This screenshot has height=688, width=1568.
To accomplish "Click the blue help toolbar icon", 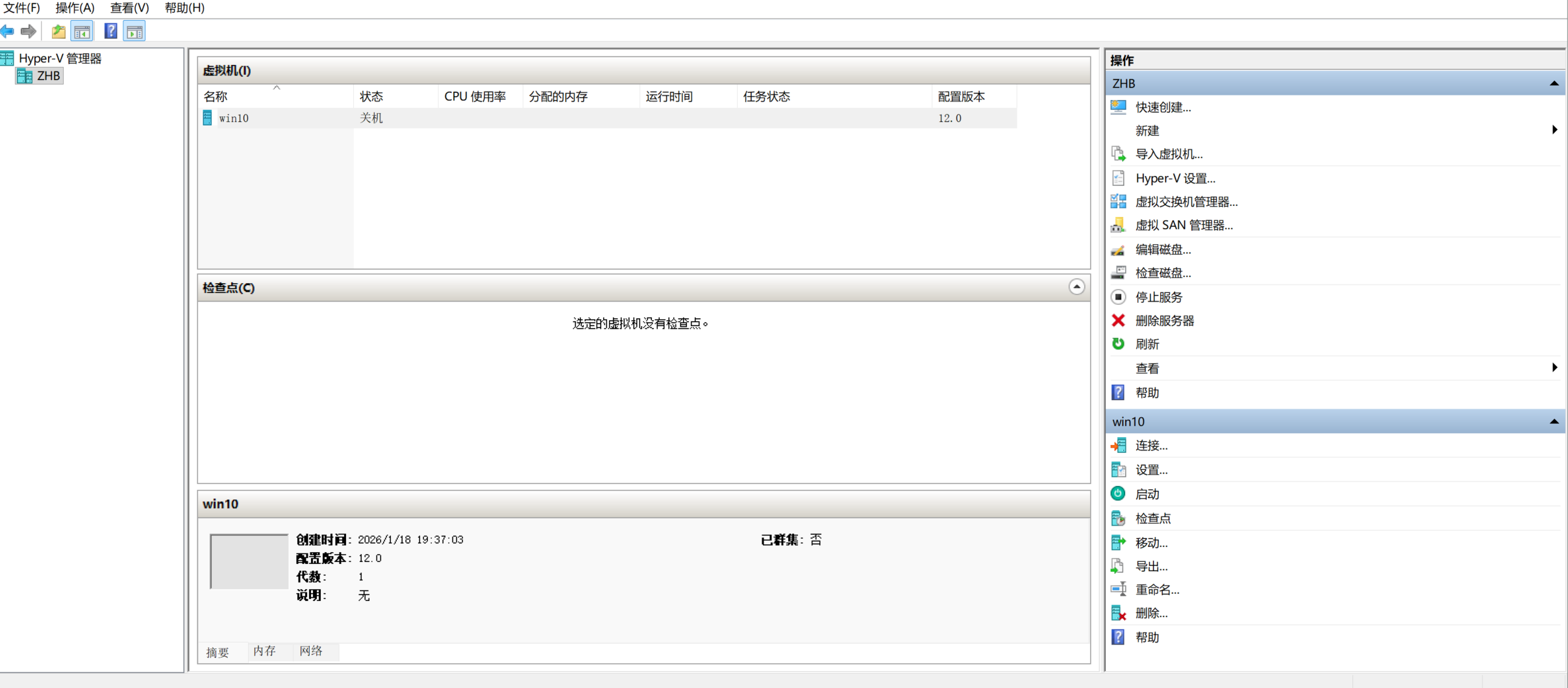I will click(111, 31).
